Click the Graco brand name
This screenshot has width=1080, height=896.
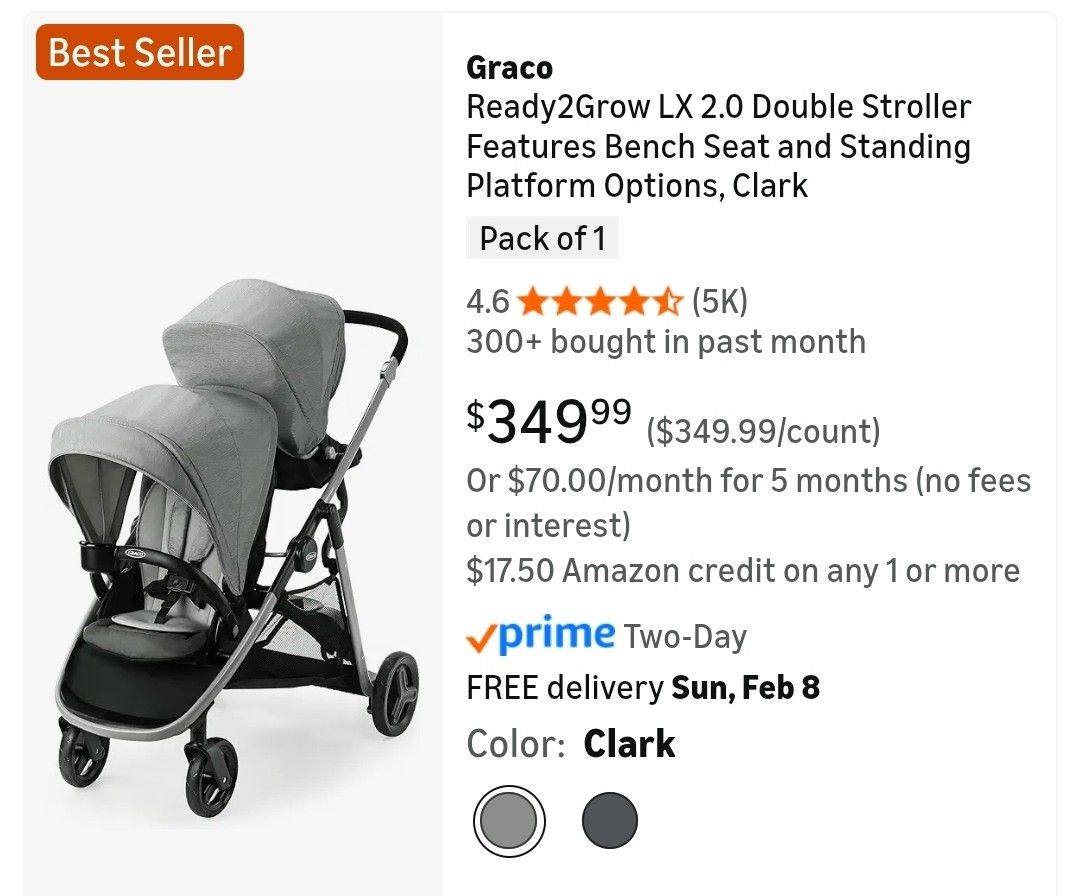pos(509,68)
